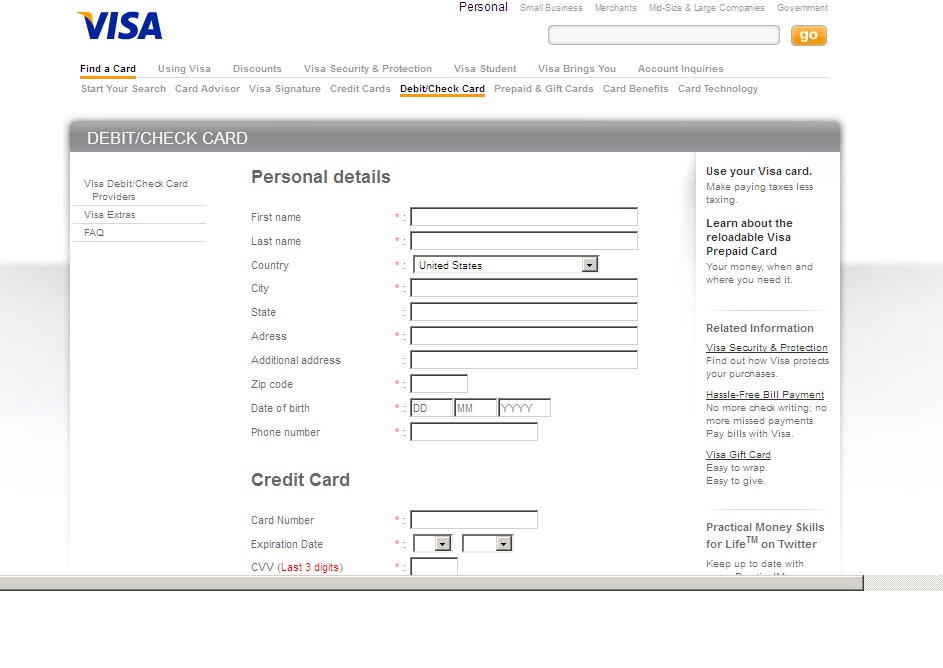Focus the MM month of birth field
The image size is (943, 668).
(x=476, y=408)
